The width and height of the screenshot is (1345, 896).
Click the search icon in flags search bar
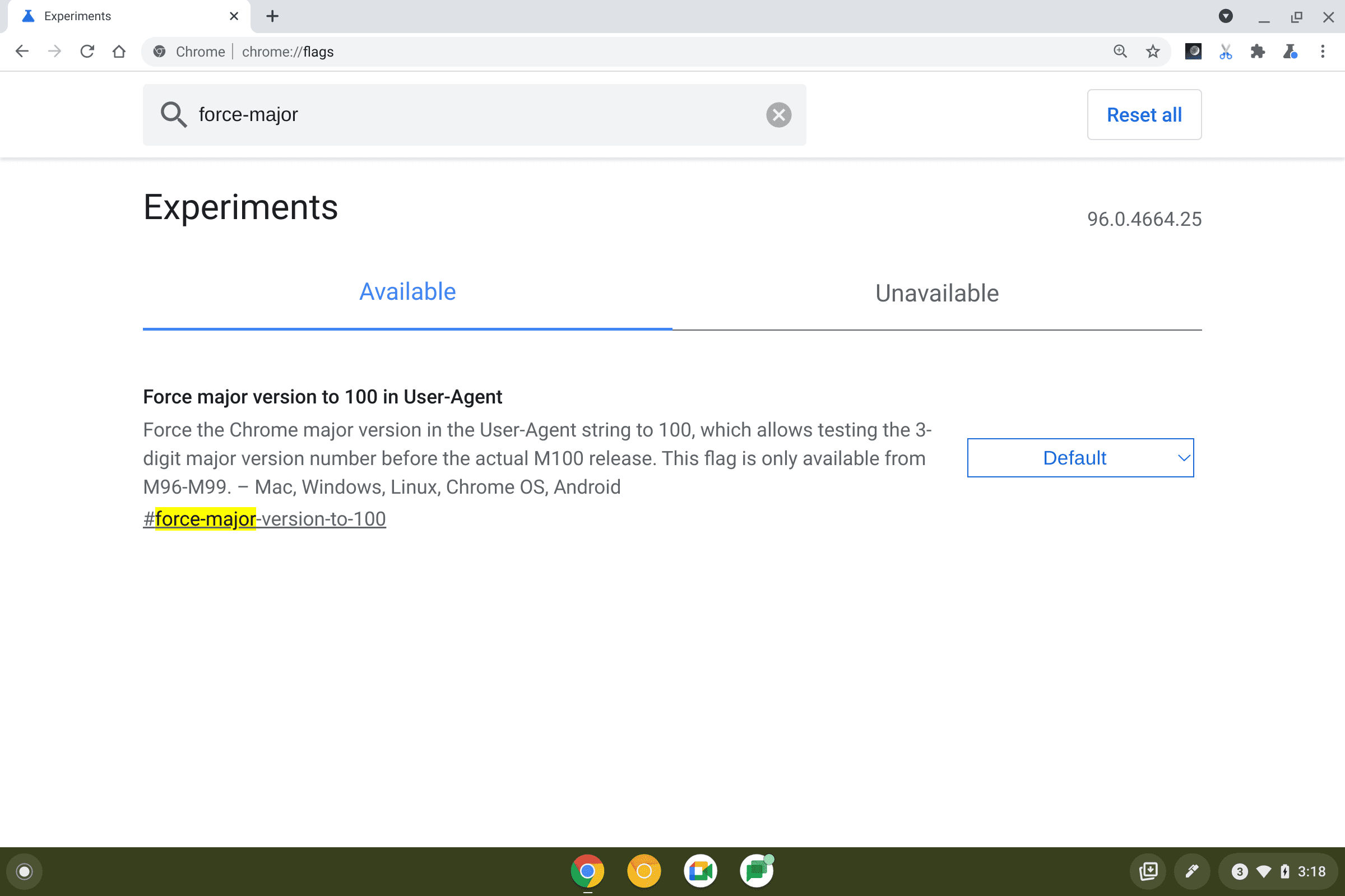tap(173, 114)
